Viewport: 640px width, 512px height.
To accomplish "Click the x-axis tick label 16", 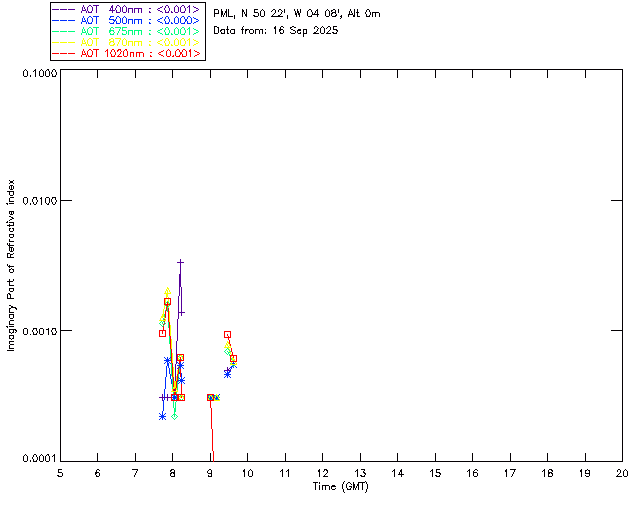I will [472, 473].
